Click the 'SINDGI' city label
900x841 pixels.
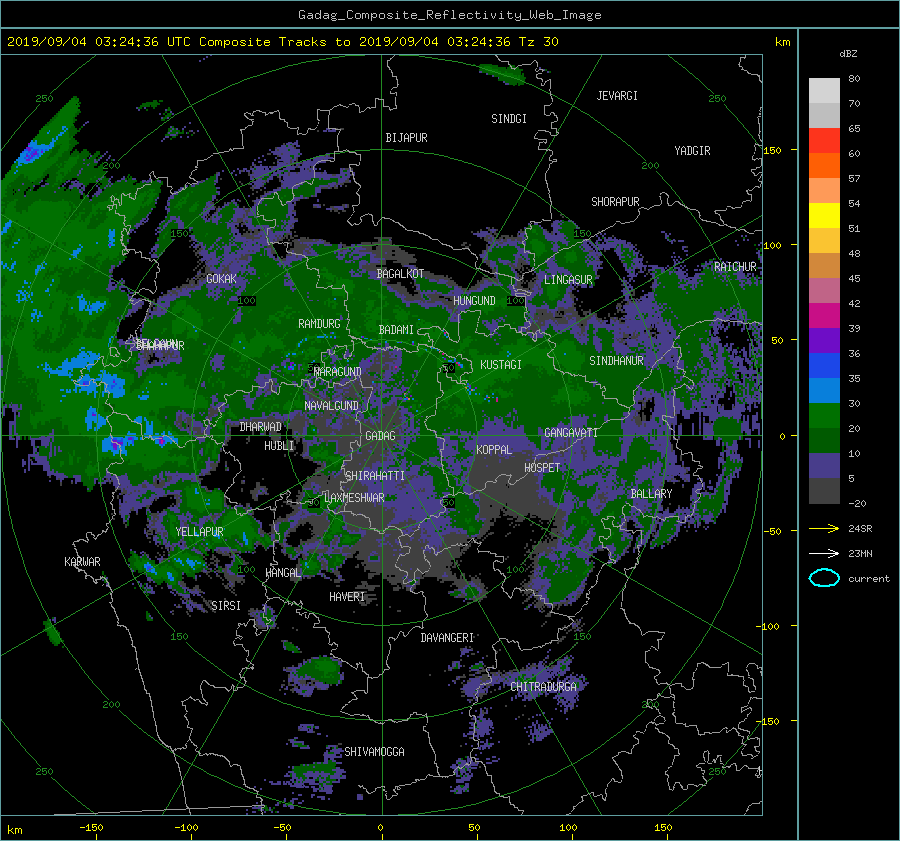(x=509, y=119)
